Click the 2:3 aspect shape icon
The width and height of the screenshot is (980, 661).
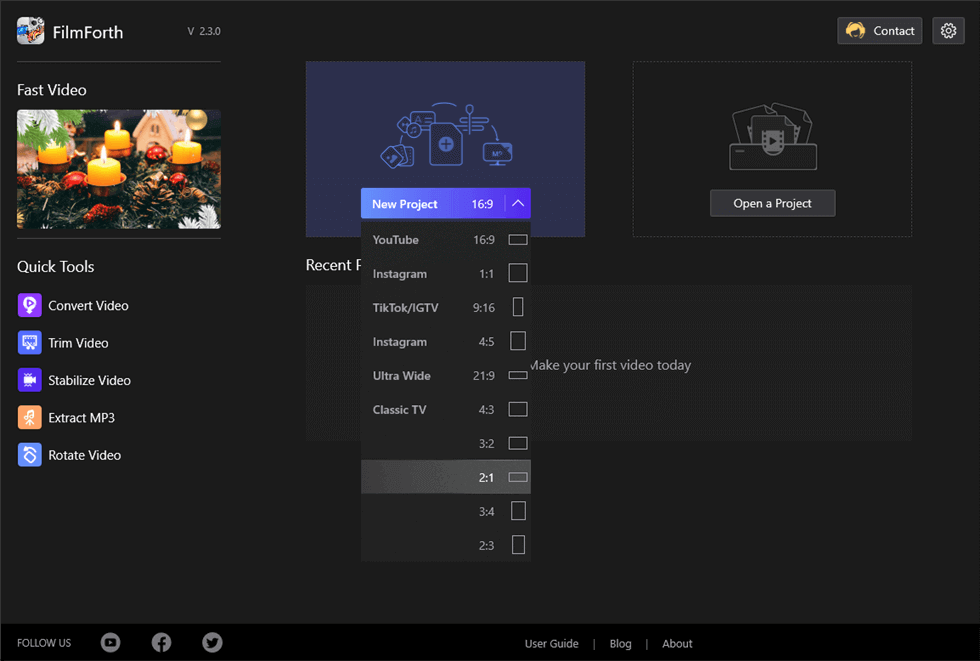518,545
